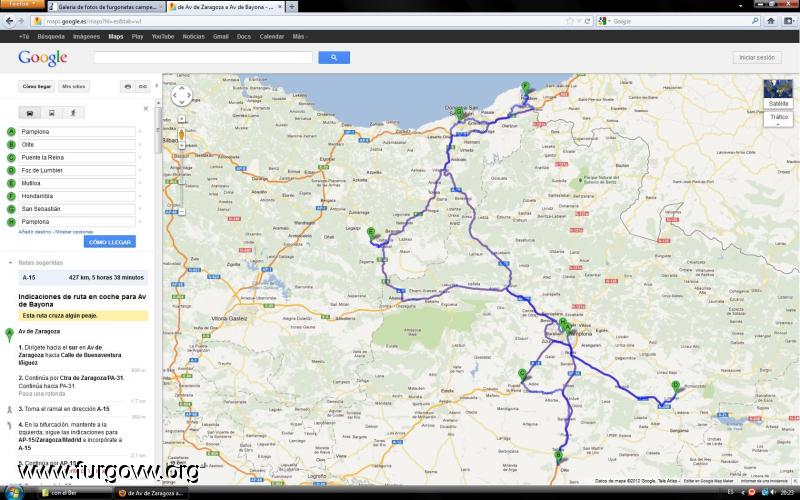Open 'con el Iber' taskbar item
This screenshot has height=500, width=800.
(74, 493)
